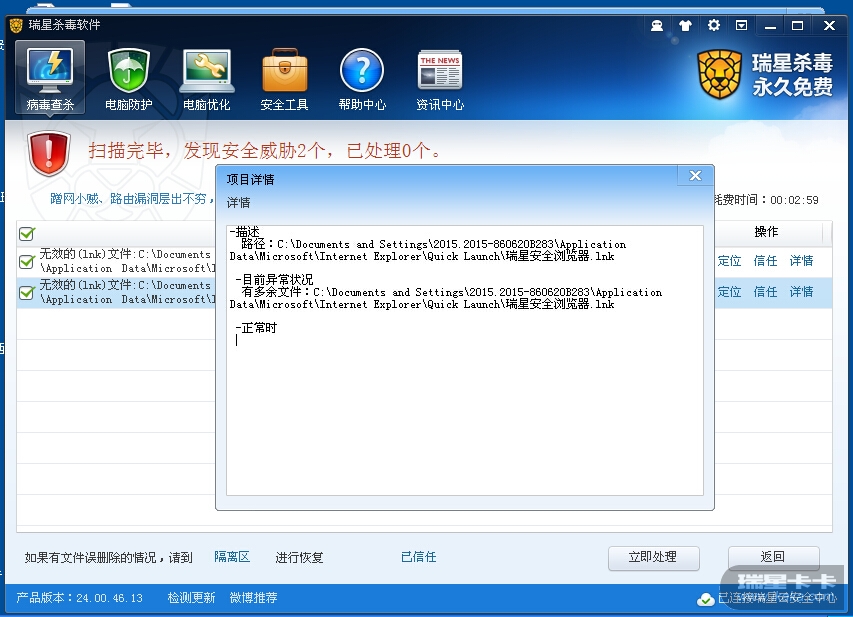Open the 帮助中心 question mark section

click(x=362, y=79)
